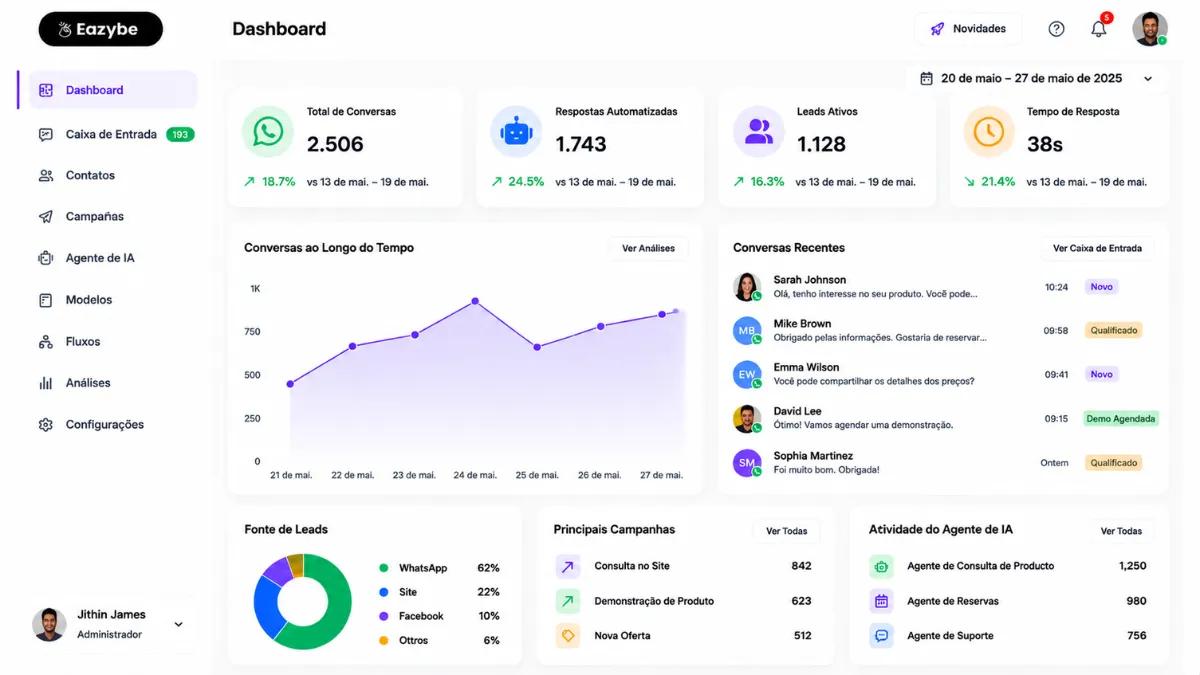1200x675 pixels.
Task: Click Ver Análises button
Action: 648,248
